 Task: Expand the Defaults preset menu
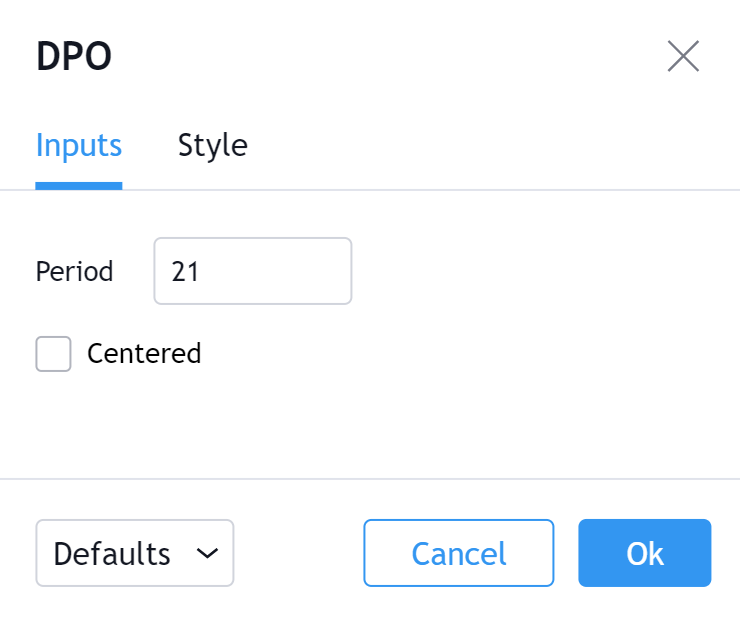point(134,553)
